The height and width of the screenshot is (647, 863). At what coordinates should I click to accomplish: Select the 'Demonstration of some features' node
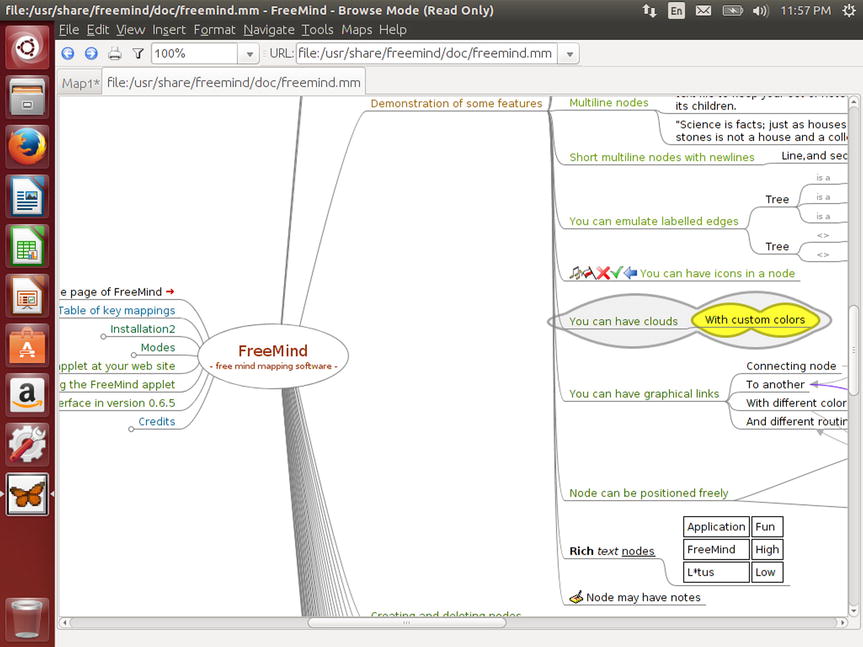456,103
